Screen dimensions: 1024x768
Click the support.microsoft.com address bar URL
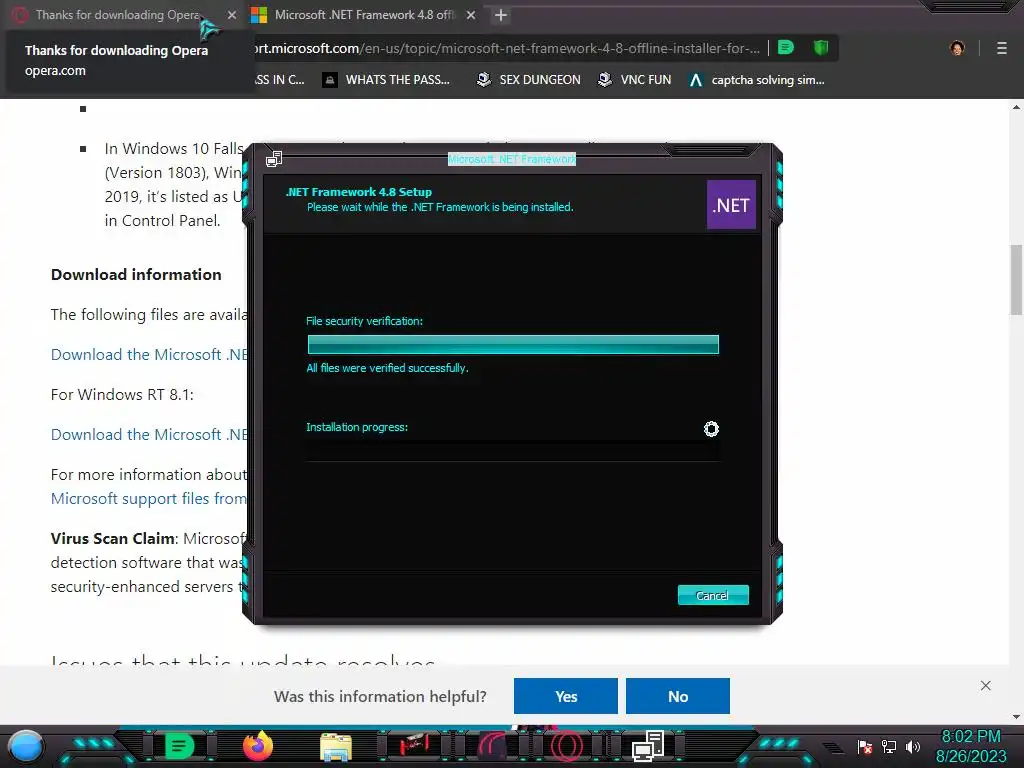coord(506,48)
